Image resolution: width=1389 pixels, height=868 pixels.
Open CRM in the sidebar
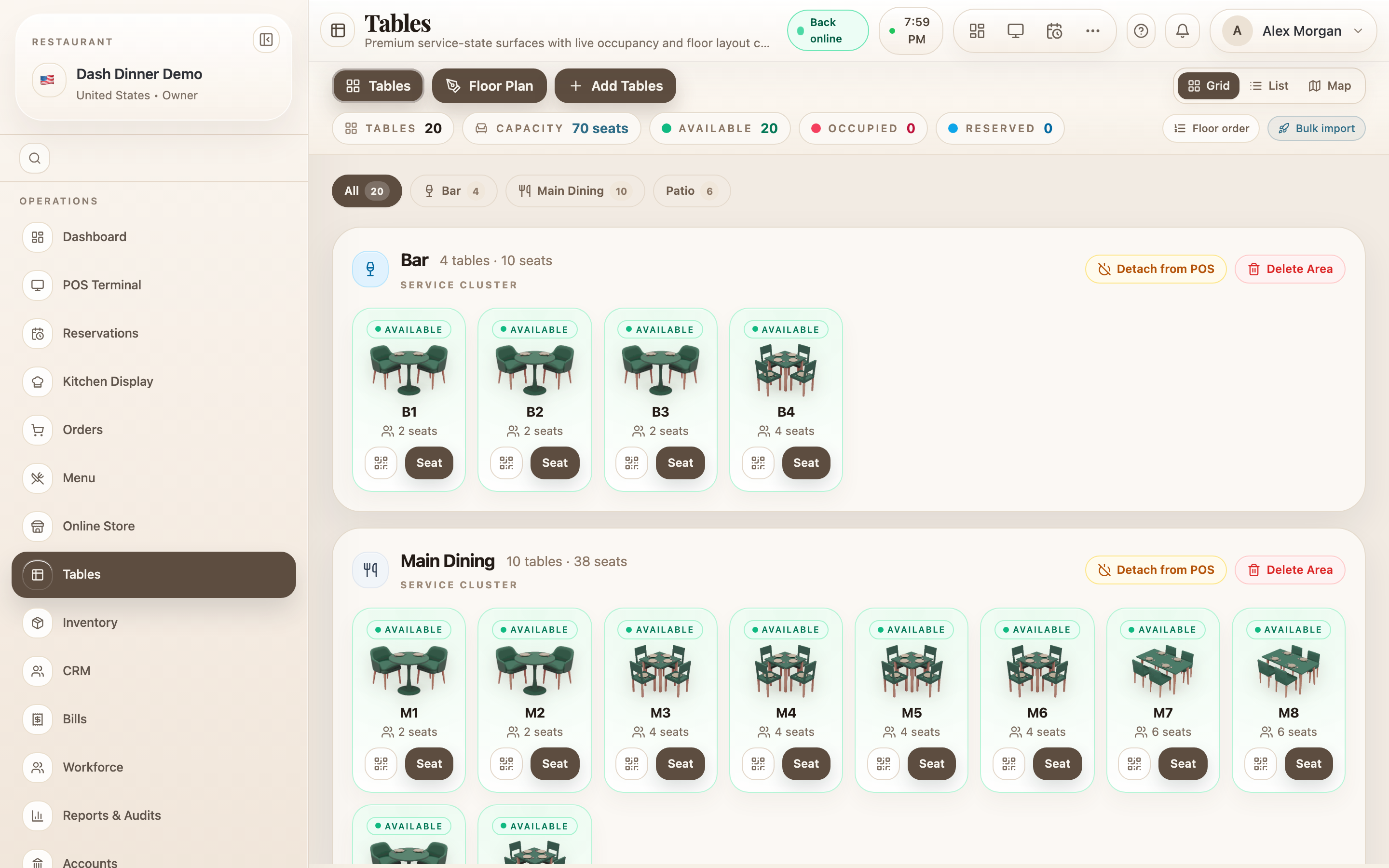154,671
